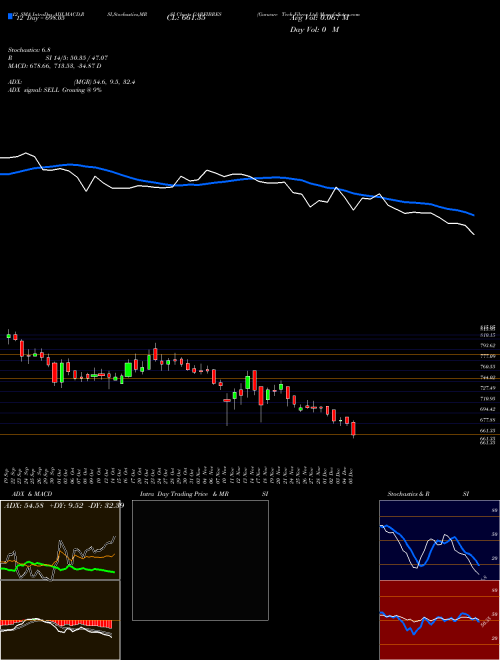Click the last red candlestick on 05 Dec
The width and height of the screenshot is (500, 660).
pos(354,429)
